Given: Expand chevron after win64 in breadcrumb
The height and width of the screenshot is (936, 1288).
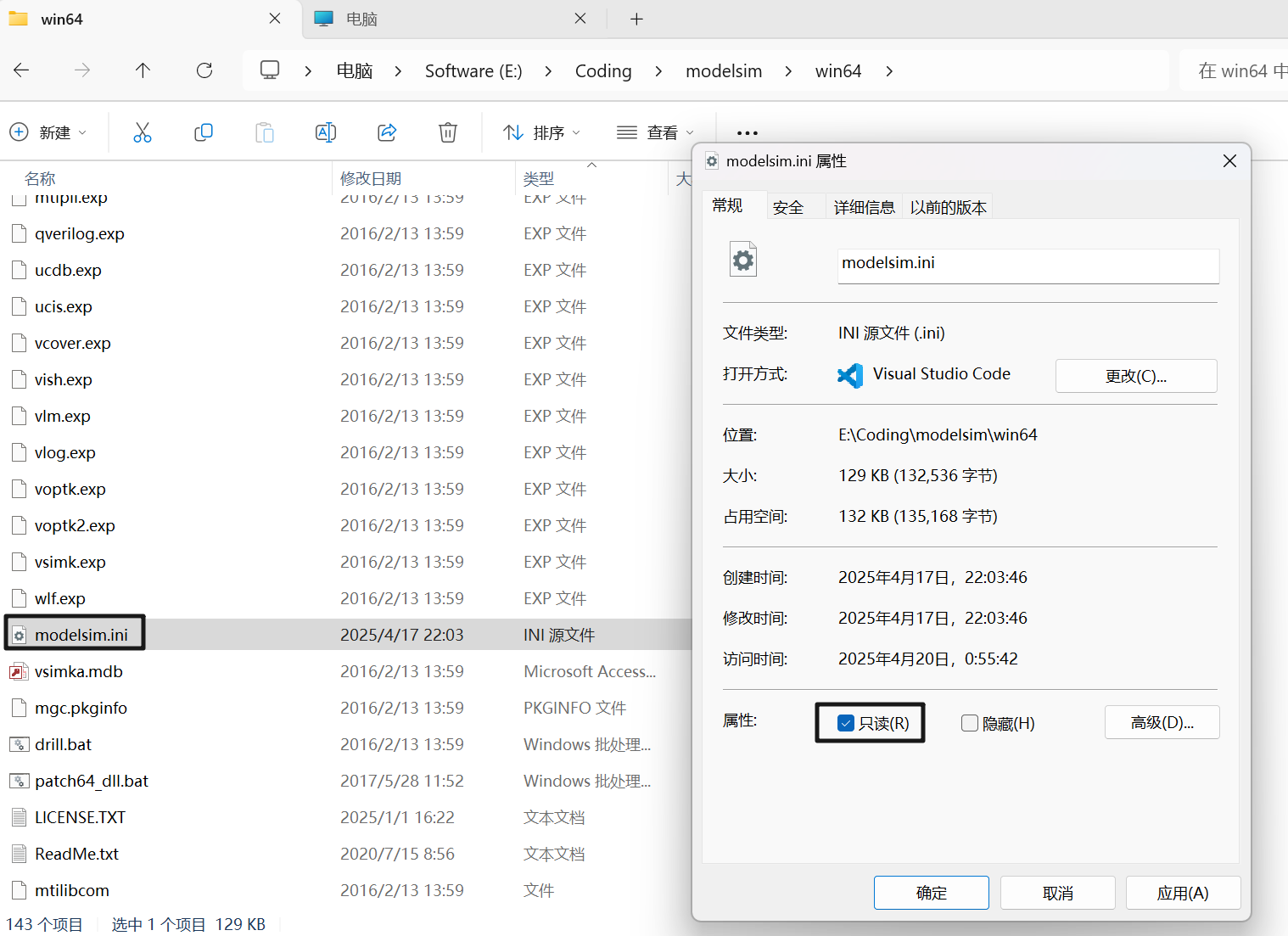Looking at the screenshot, I should (889, 71).
